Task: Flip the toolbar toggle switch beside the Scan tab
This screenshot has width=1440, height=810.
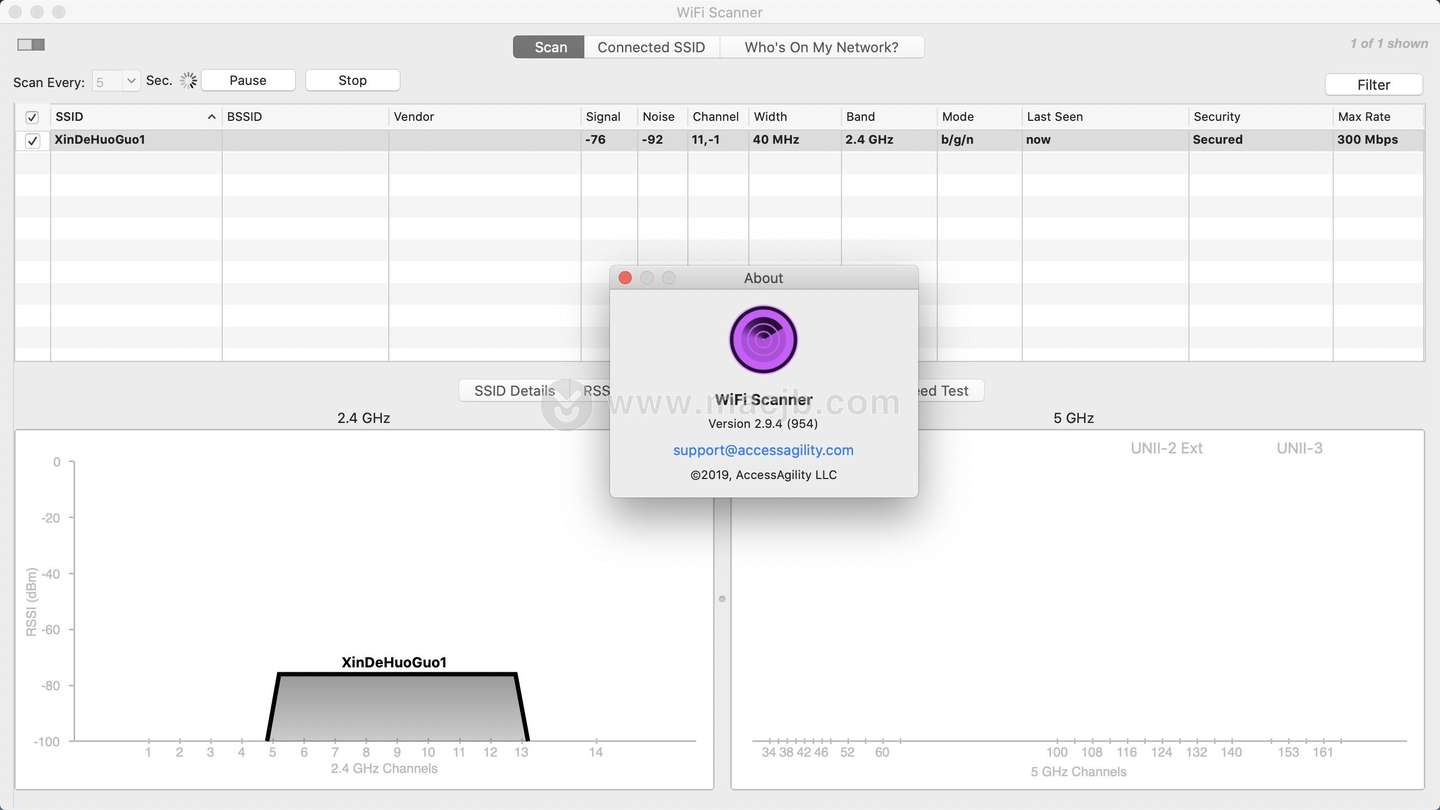Action: 31,45
